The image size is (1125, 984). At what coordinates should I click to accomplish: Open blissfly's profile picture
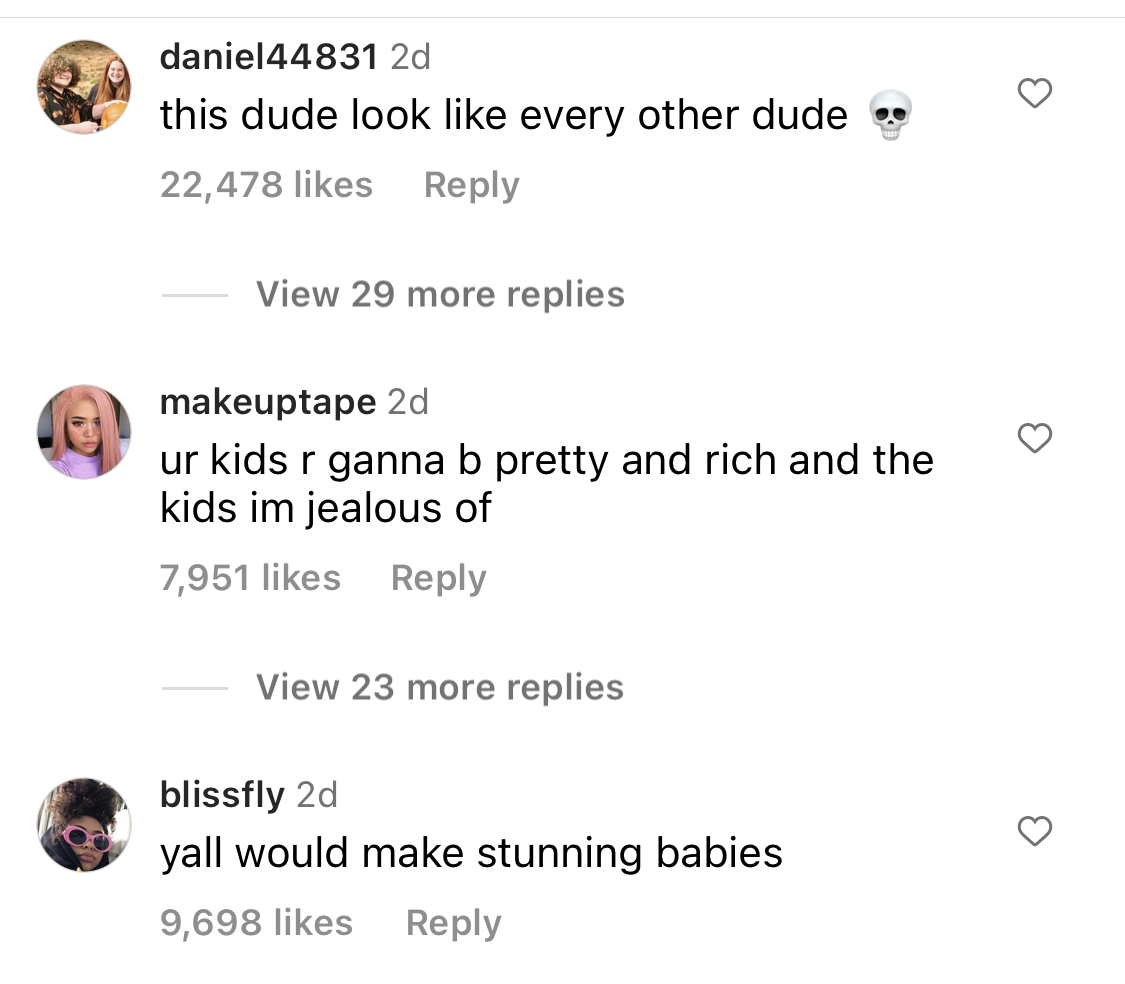[84, 825]
